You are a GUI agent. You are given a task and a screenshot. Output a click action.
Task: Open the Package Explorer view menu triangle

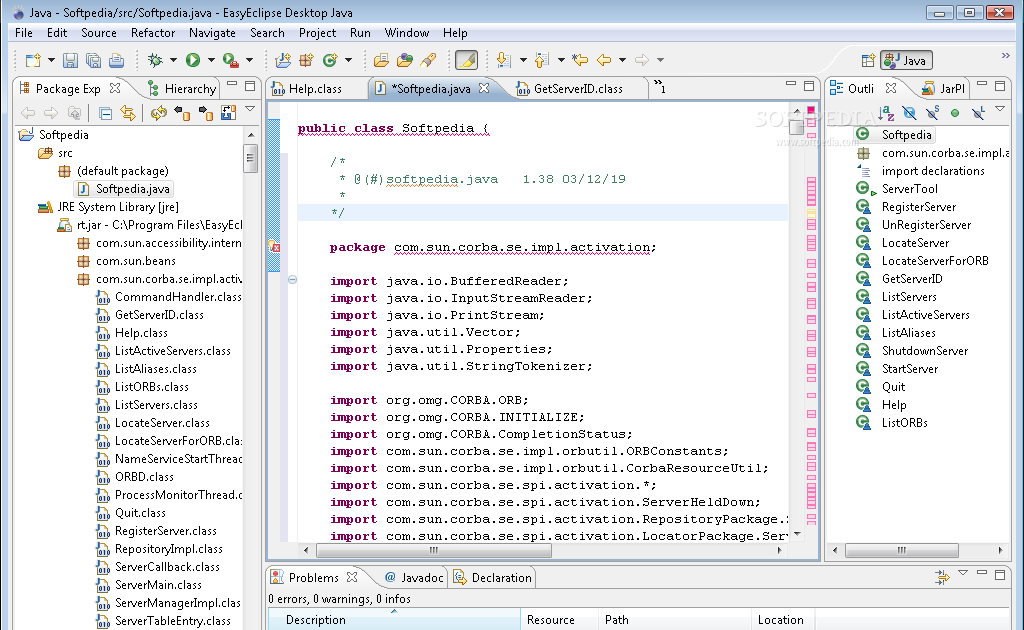point(249,109)
